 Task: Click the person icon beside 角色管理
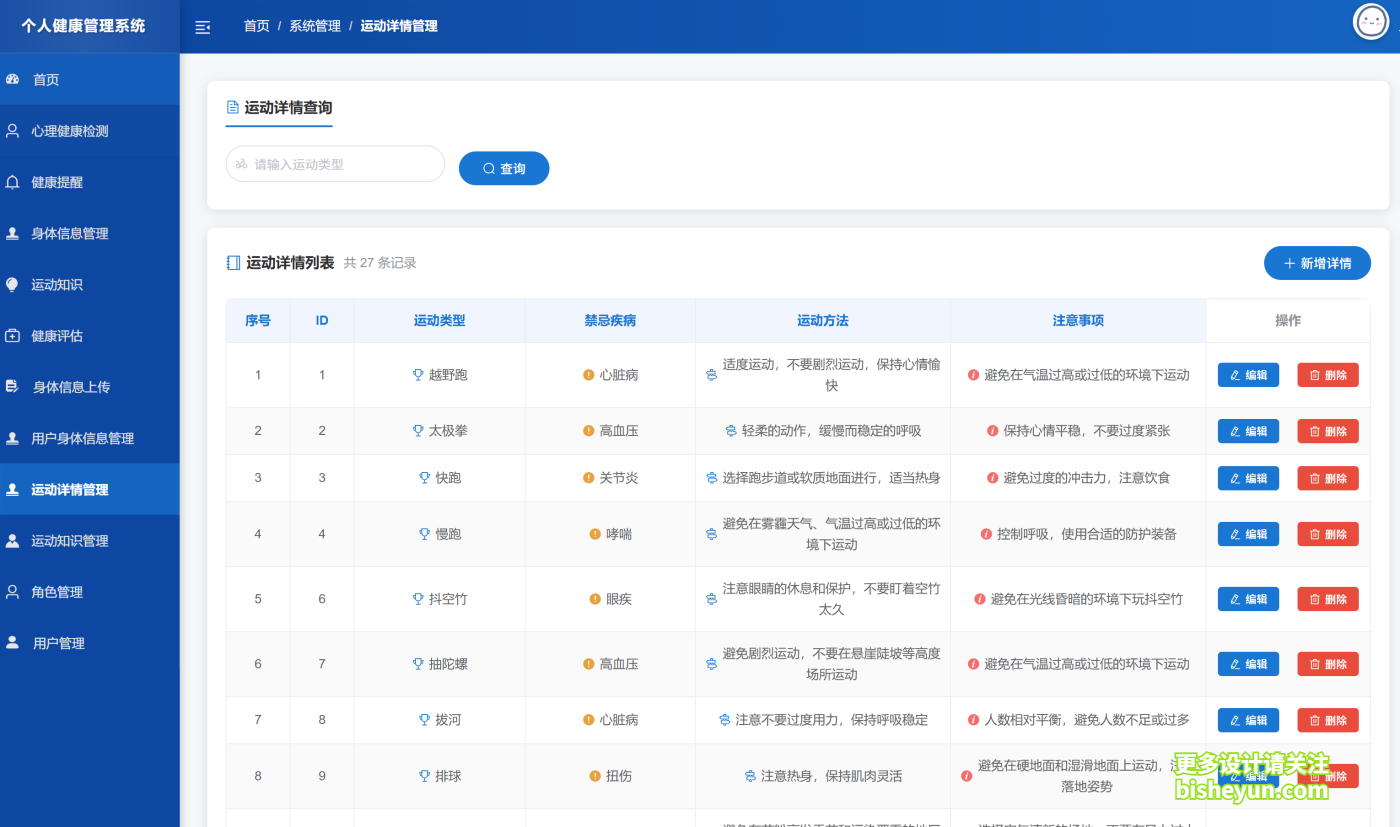(x=13, y=591)
